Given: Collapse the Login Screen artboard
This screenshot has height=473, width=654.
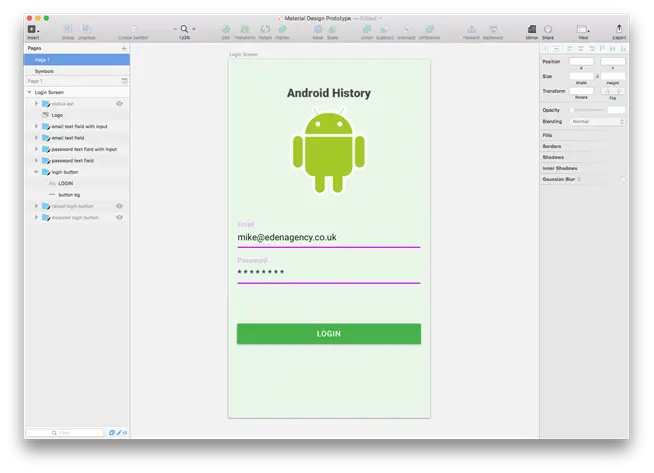Looking at the screenshot, I should coord(30,92).
